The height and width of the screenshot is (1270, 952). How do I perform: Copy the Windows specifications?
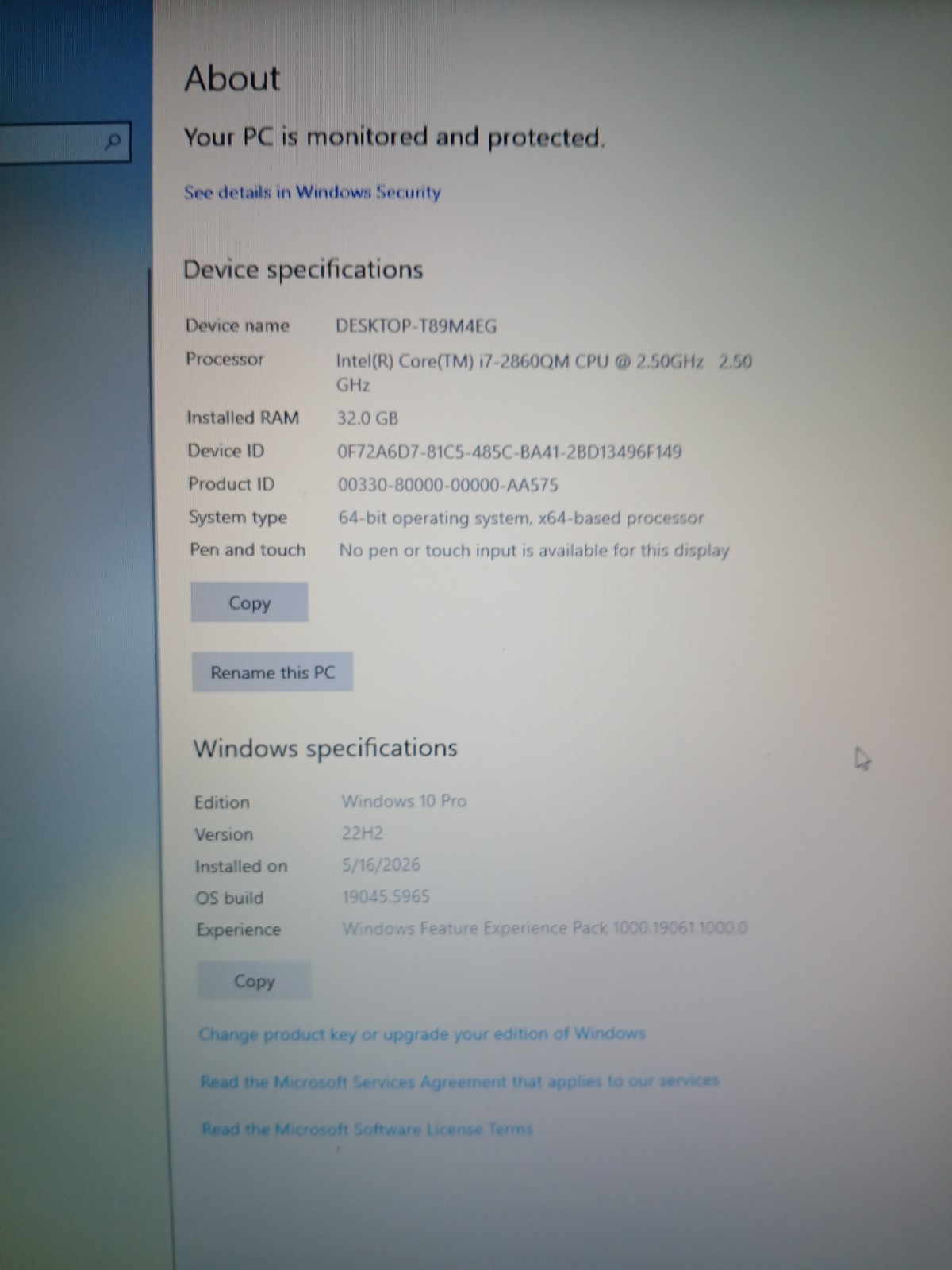(254, 981)
